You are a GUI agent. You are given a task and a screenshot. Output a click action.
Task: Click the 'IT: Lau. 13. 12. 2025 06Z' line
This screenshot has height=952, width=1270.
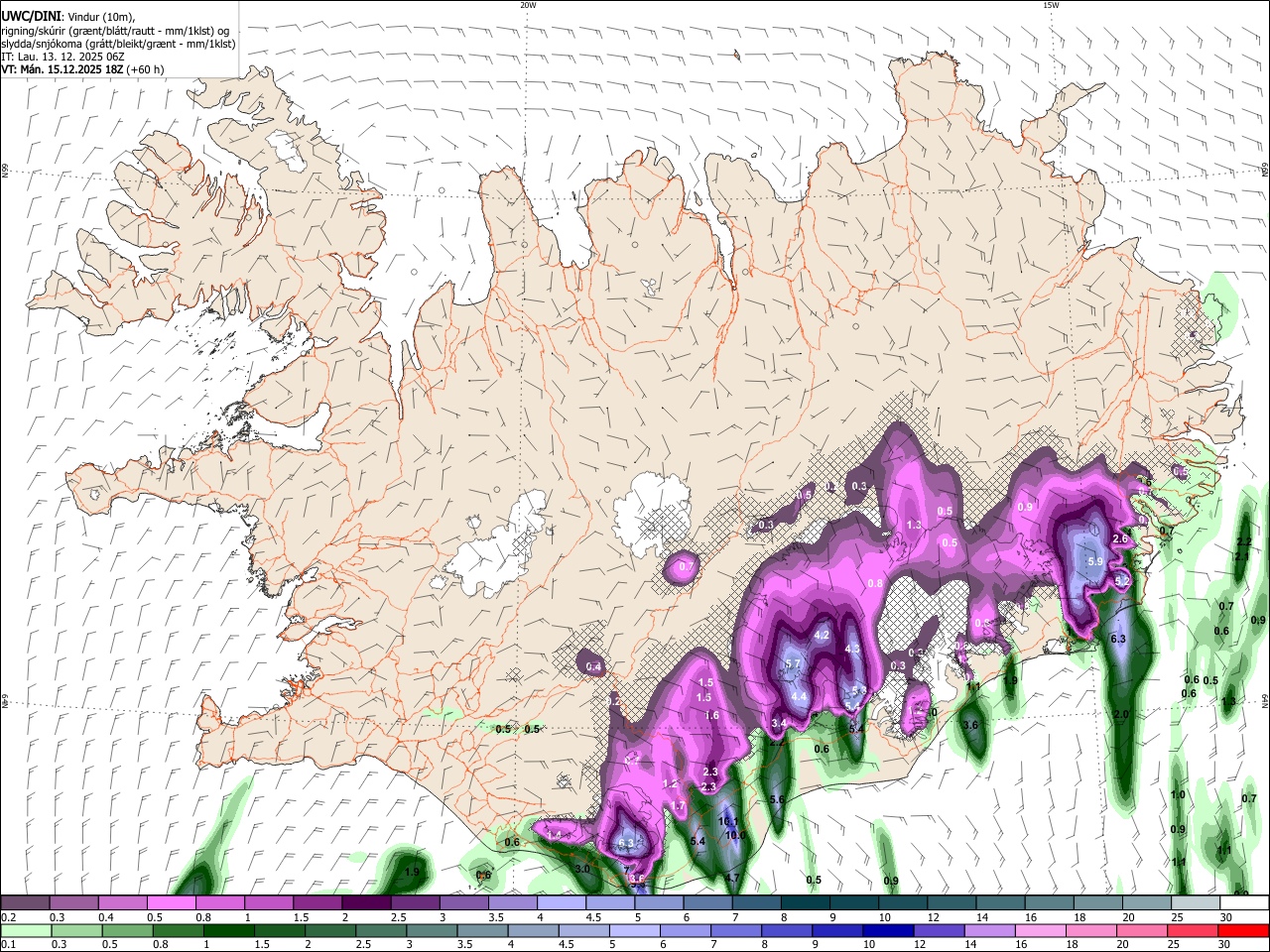point(63,57)
